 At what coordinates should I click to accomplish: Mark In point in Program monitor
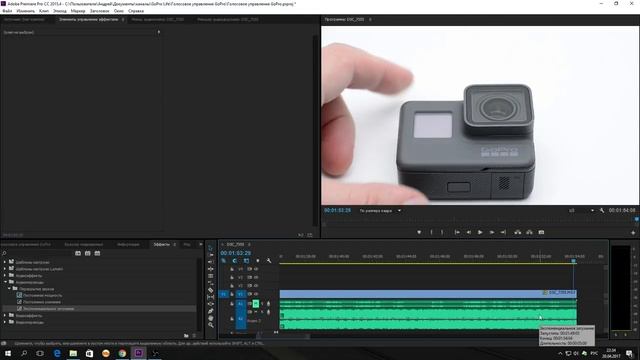tap(431, 232)
